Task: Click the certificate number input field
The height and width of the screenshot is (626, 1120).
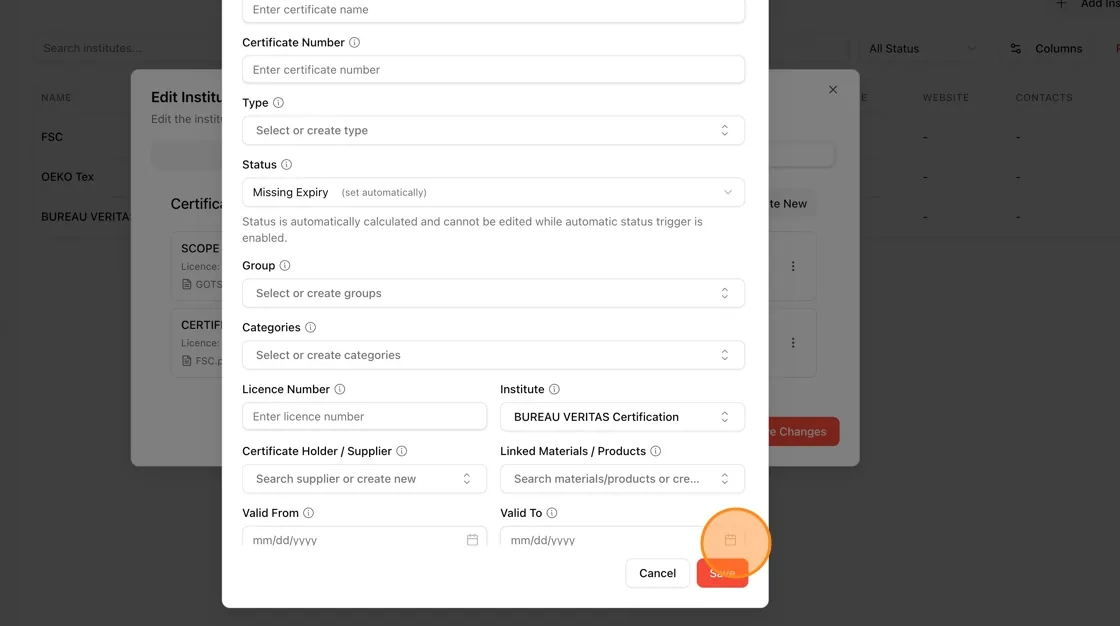Action: (x=494, y=69)
